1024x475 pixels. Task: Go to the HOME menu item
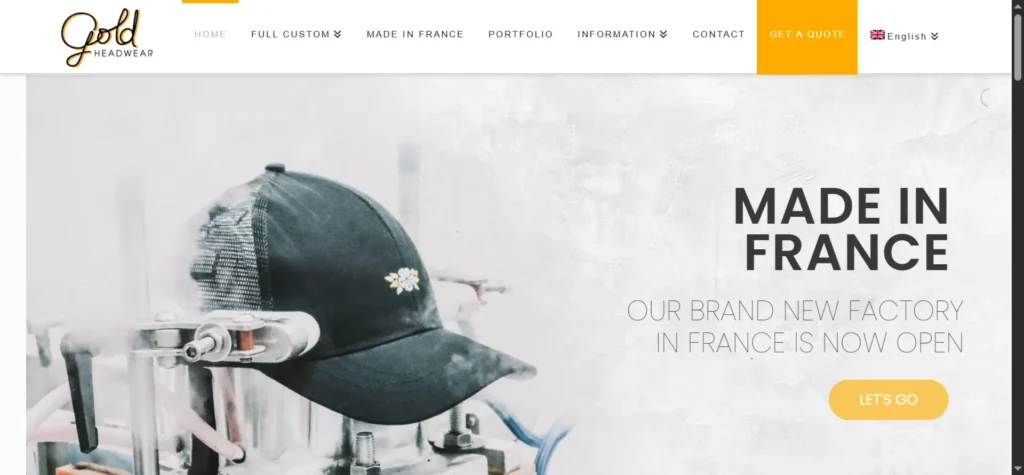[x=210, y=34]
